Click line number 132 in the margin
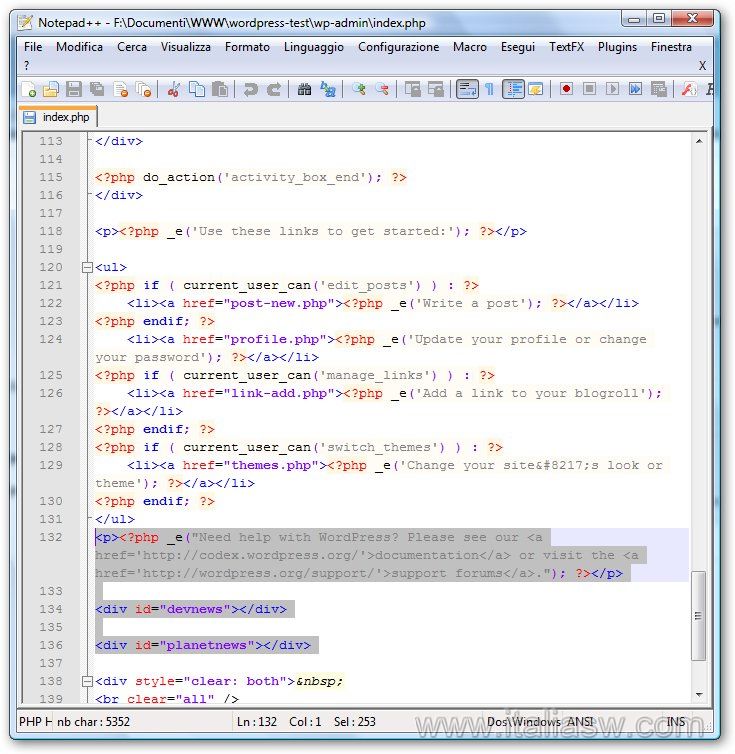 [51, 537]
